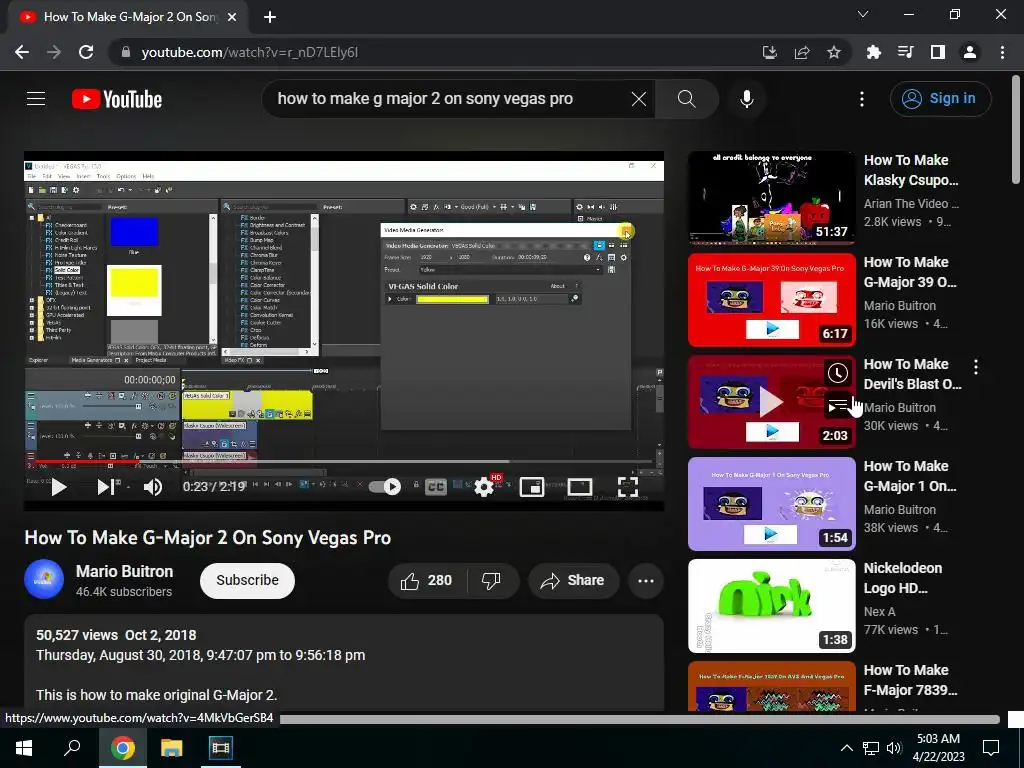1024x768 pixels.
Task: Open Chrome extensions puzzle icon
Action: click(x=873, y=52)
